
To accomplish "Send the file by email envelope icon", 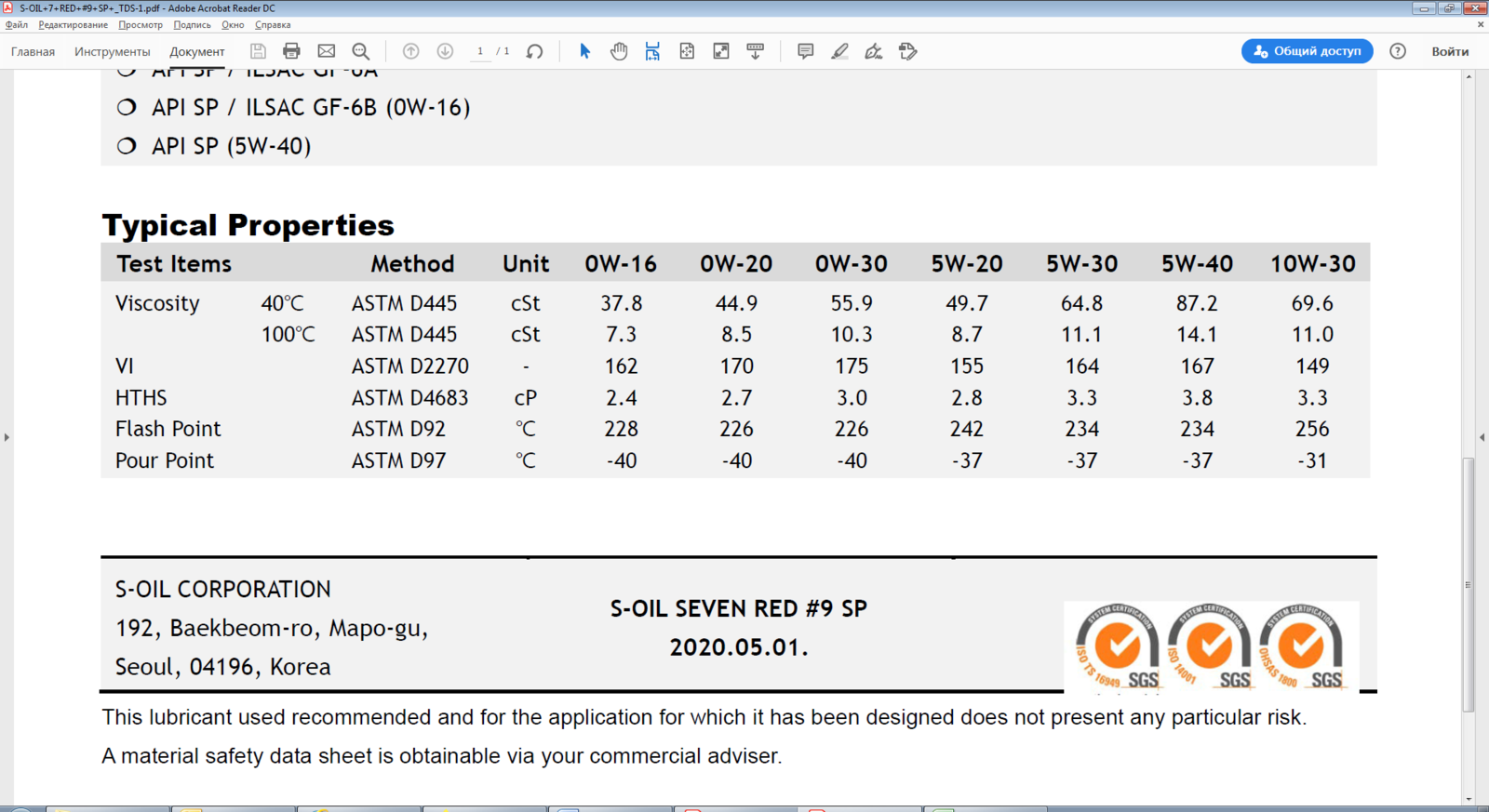I will 326,51.
